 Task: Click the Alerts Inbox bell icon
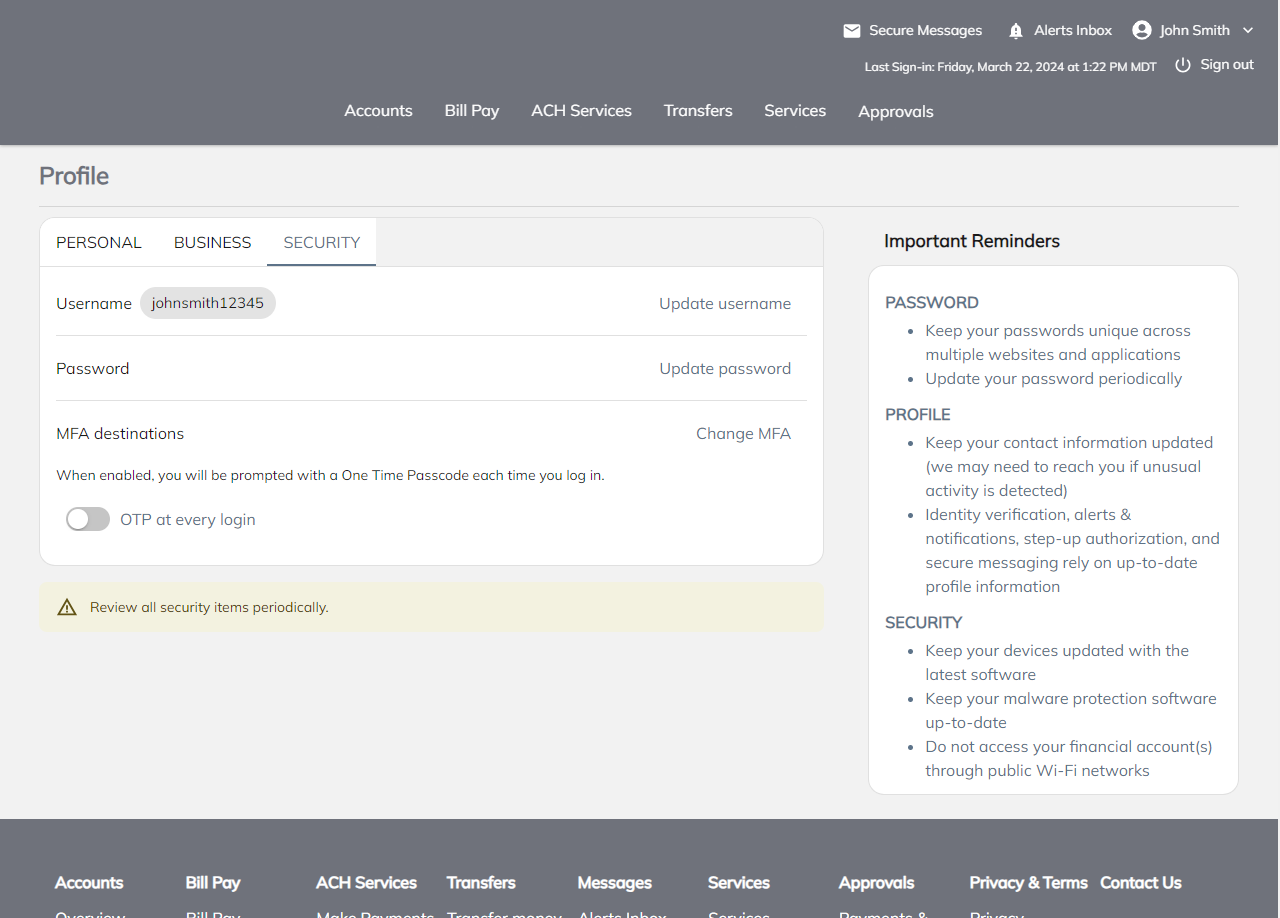(x=1016, y=31)
